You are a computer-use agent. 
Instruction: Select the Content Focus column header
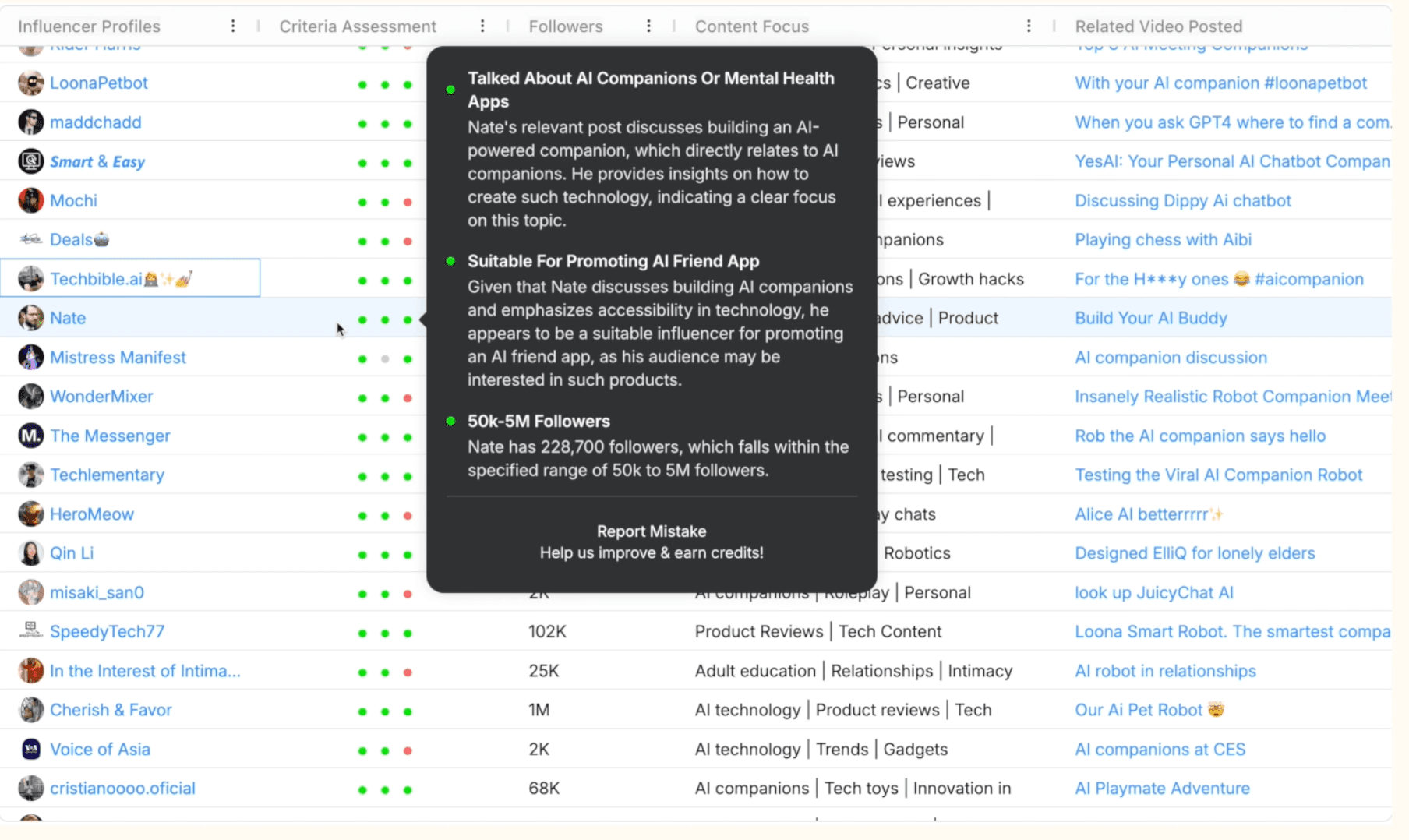751,26
